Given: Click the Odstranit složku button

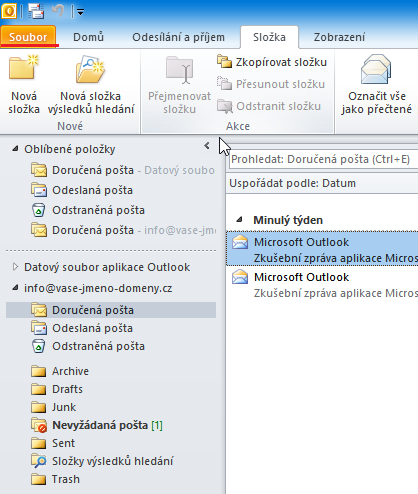Looking at the screenshot, I should [x=269, y=106].
